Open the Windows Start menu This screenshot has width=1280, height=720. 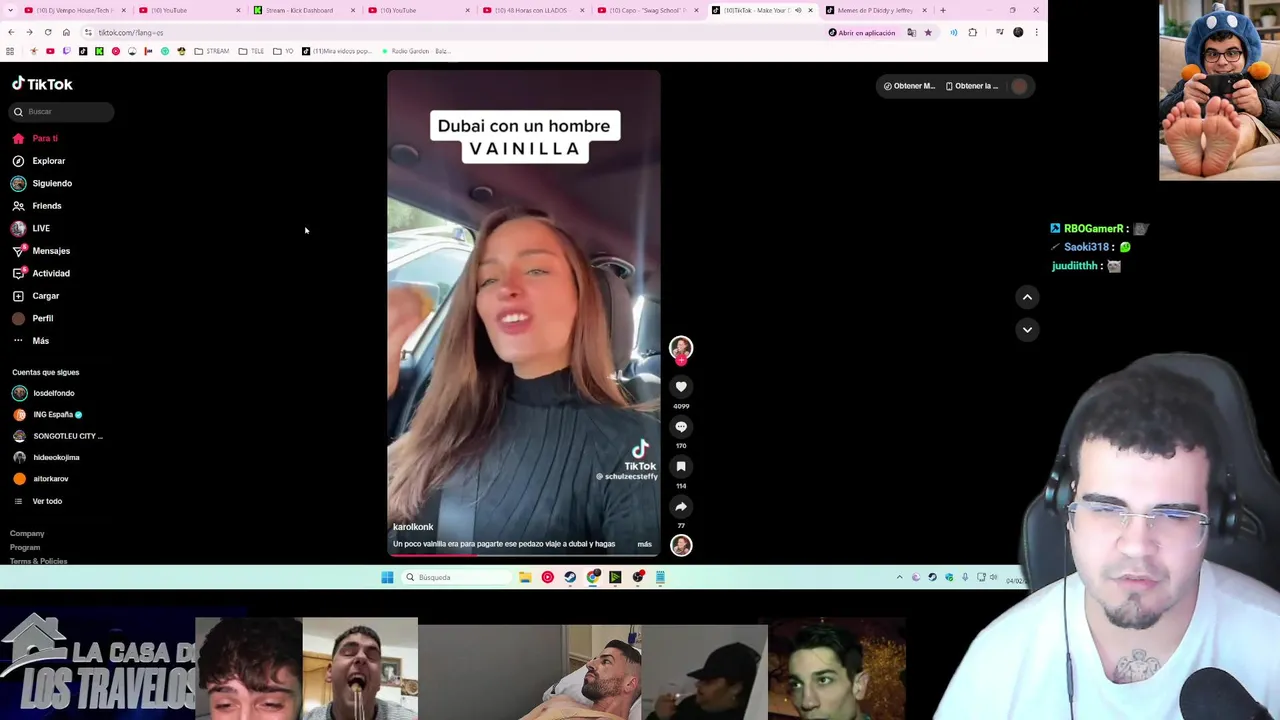(387, 577)
